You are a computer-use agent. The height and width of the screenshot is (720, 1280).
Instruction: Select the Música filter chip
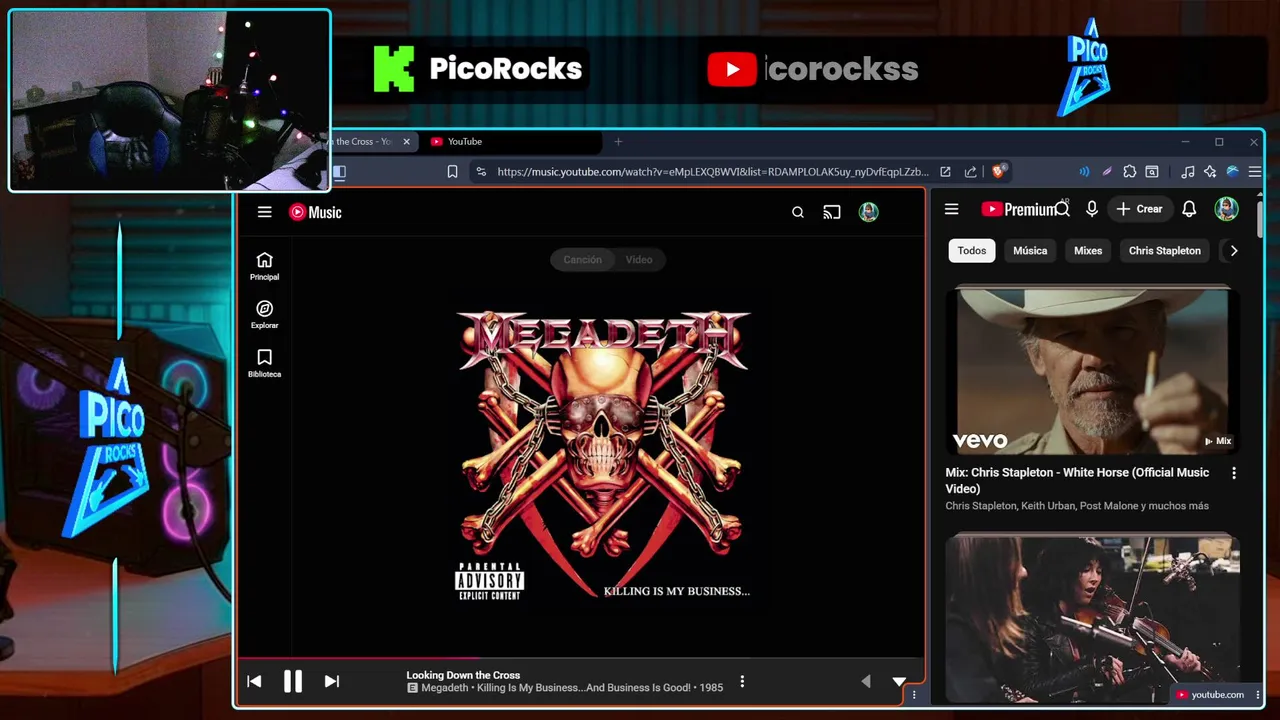click(x=1030, y=251)
